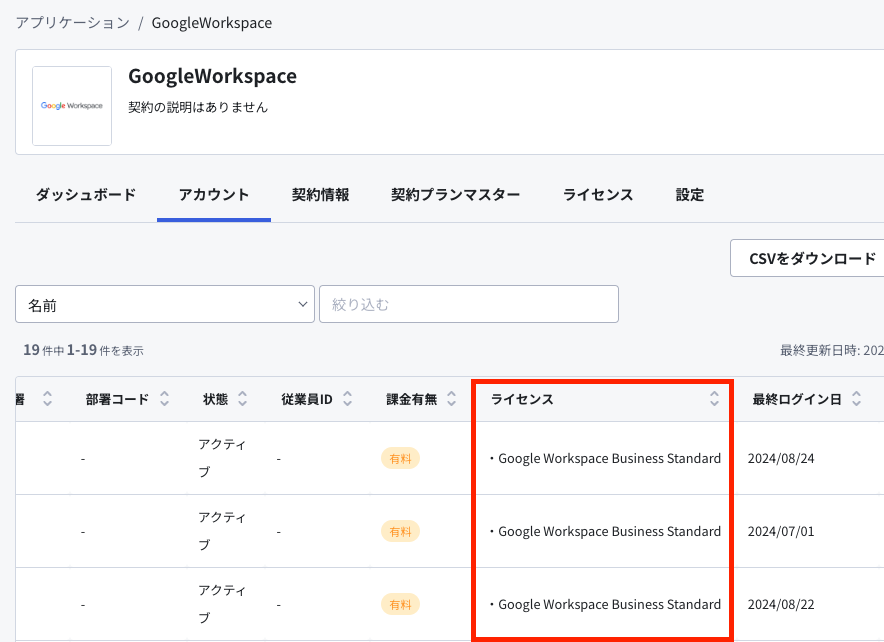Open the 設定 tab
Screen dimensions: 884x642
tap(689, 194)
